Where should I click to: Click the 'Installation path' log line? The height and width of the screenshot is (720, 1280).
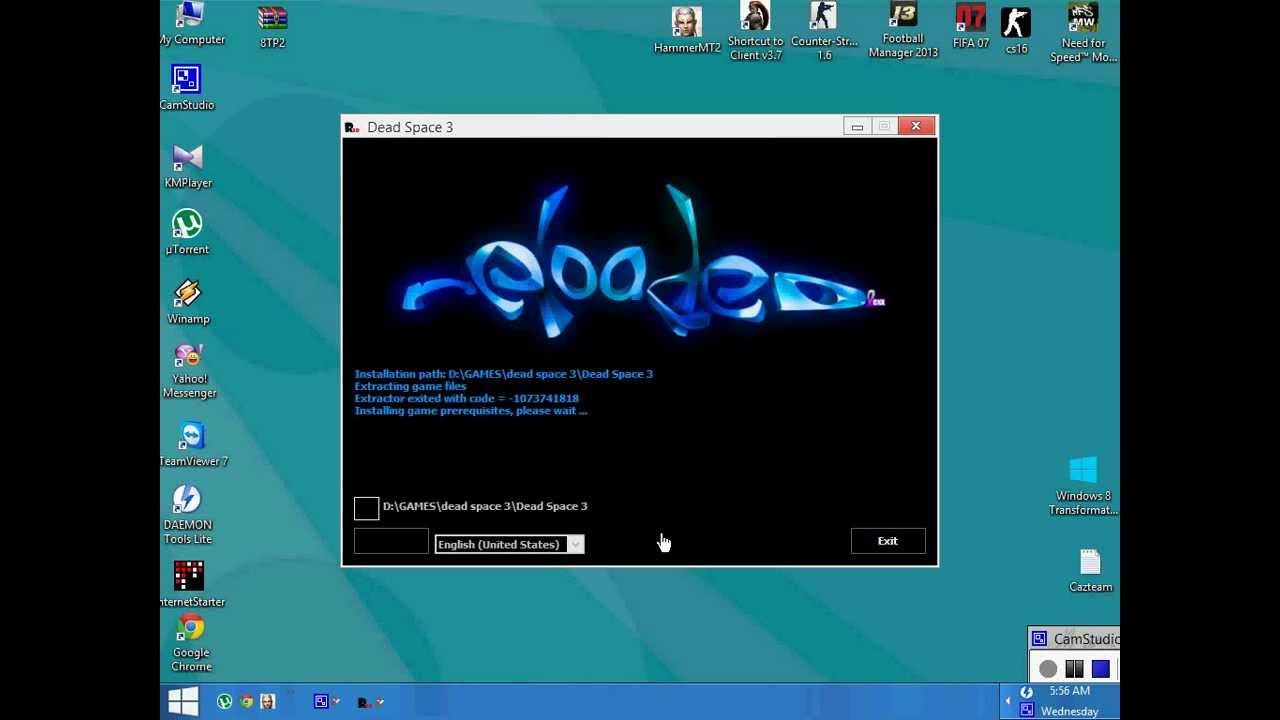(x=503, y=374)
